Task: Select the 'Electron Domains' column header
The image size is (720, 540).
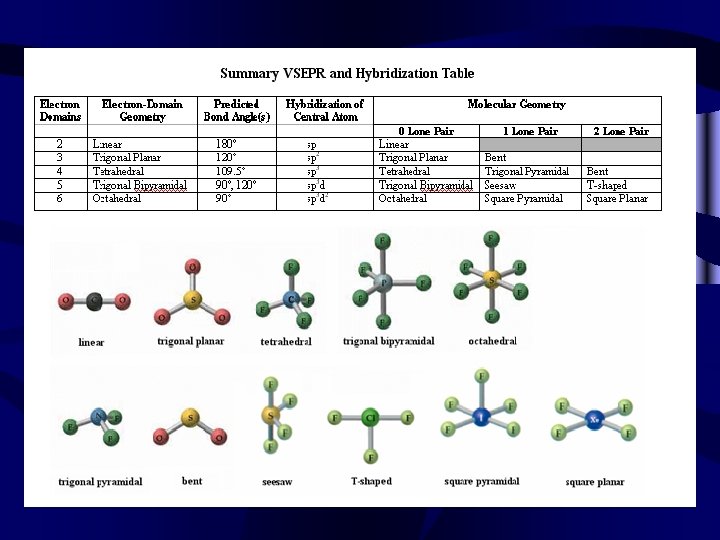Action: pos(60,110)
